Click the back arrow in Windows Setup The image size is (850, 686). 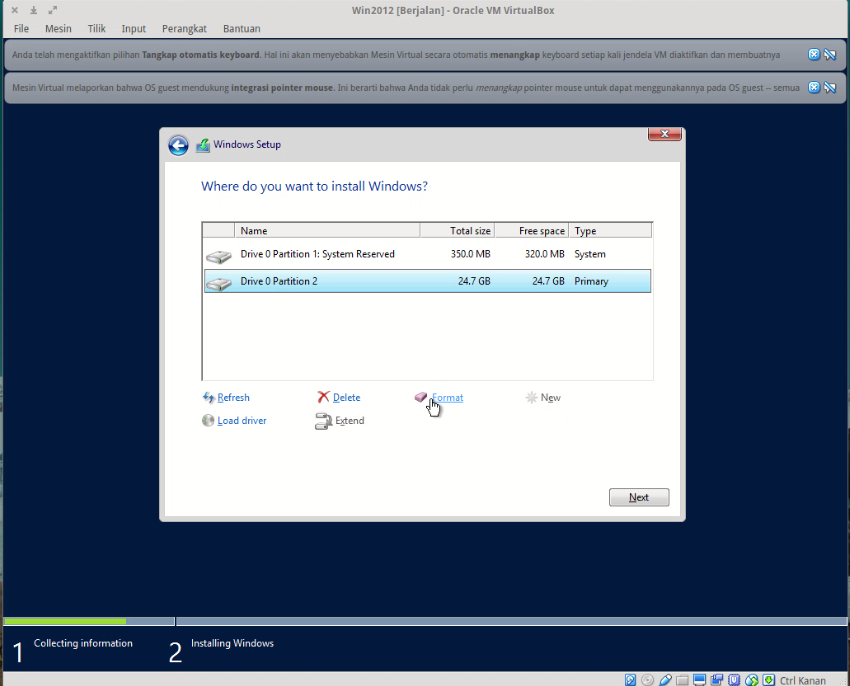(x=178, y=145)
